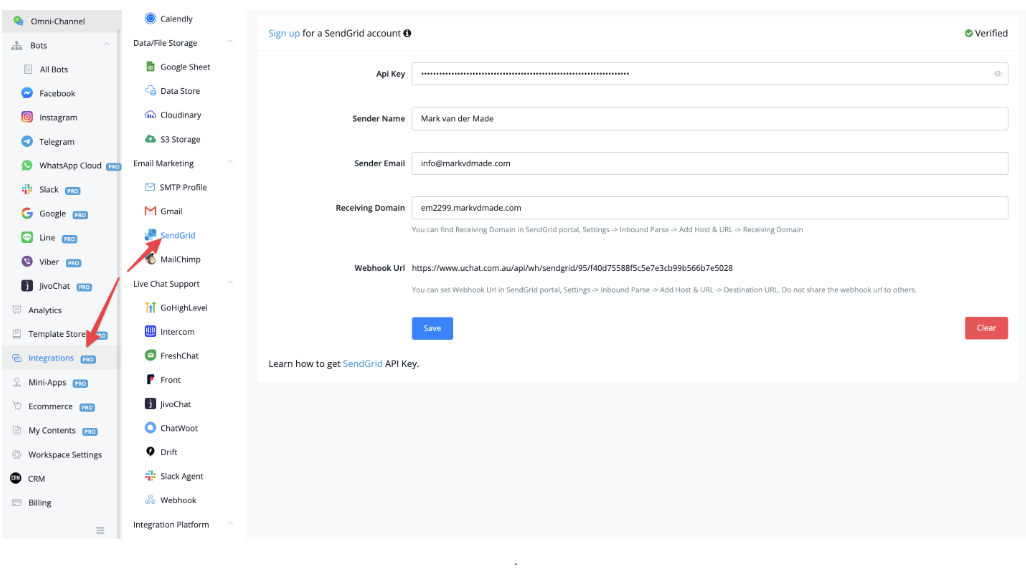Viewport: 1026px width, 582px height.
Task: Open Workspace Settings
Action: (x=65, y=454)
